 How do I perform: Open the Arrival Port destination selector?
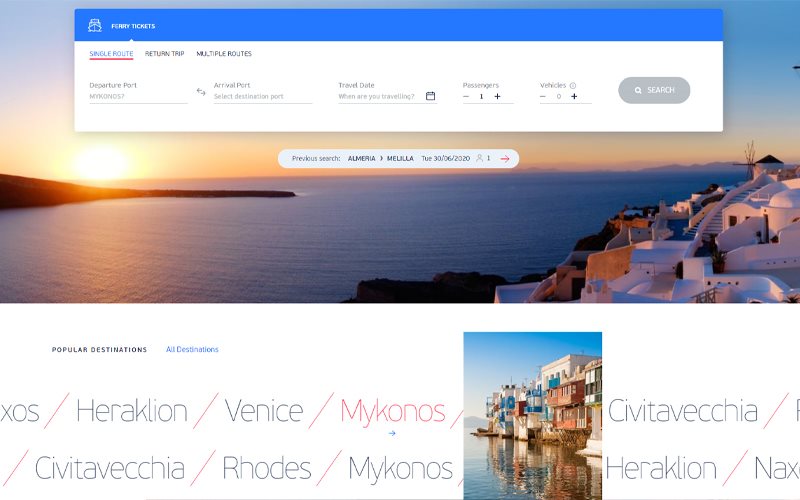pyautogui.click(x=262, y=97)
